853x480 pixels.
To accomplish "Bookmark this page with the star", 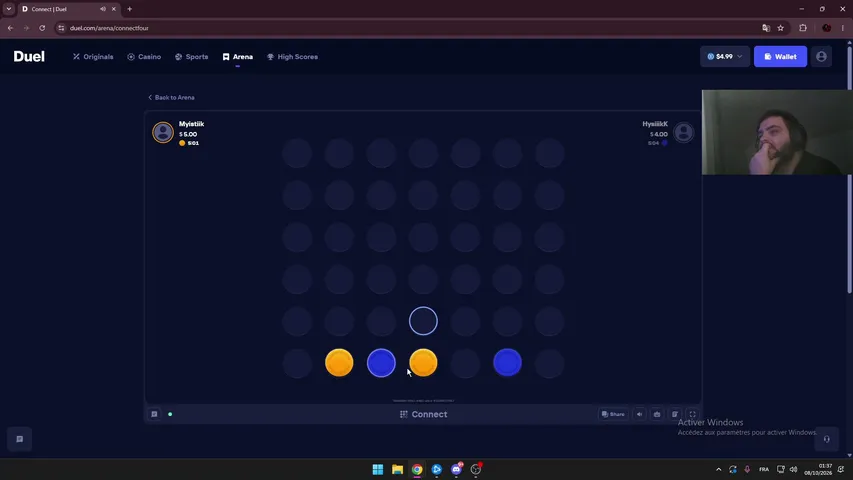I will (781, 28).
